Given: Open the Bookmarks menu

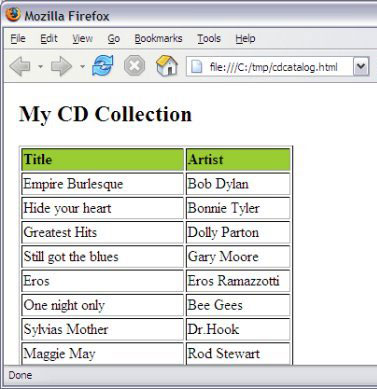Looking at the screenshot, I should point(158,39).
